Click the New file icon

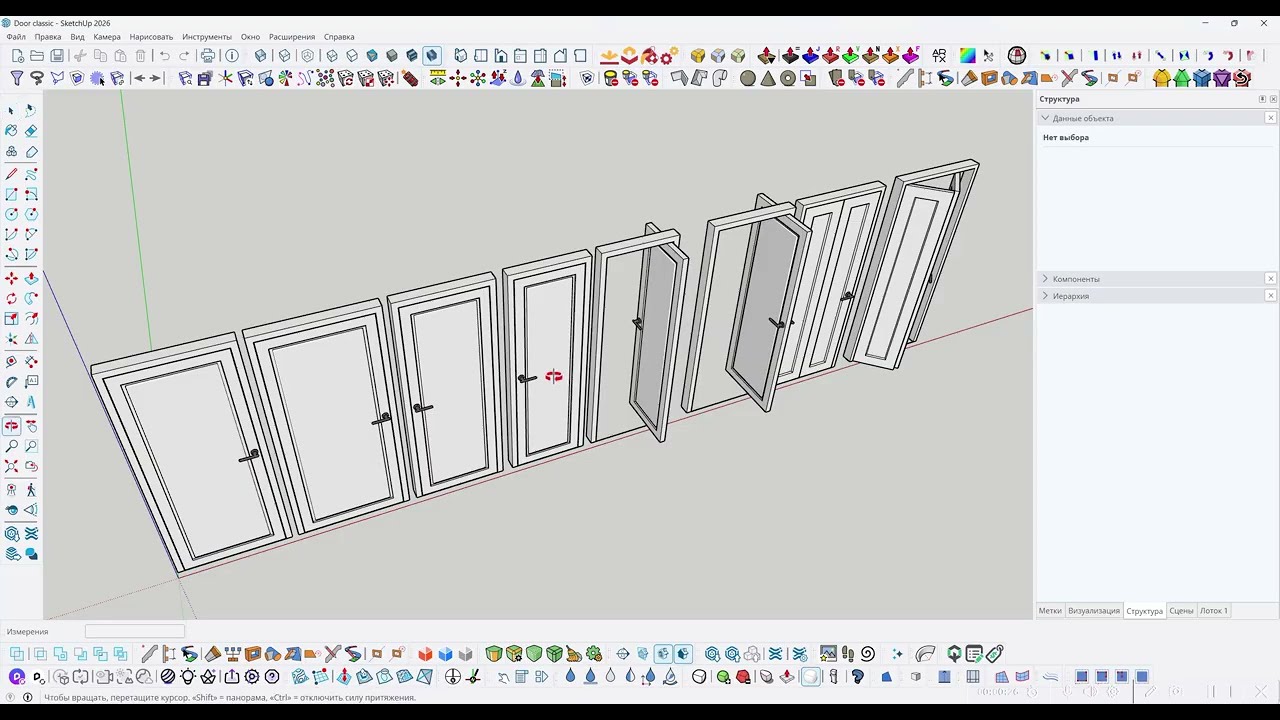[x=17, y=56]
